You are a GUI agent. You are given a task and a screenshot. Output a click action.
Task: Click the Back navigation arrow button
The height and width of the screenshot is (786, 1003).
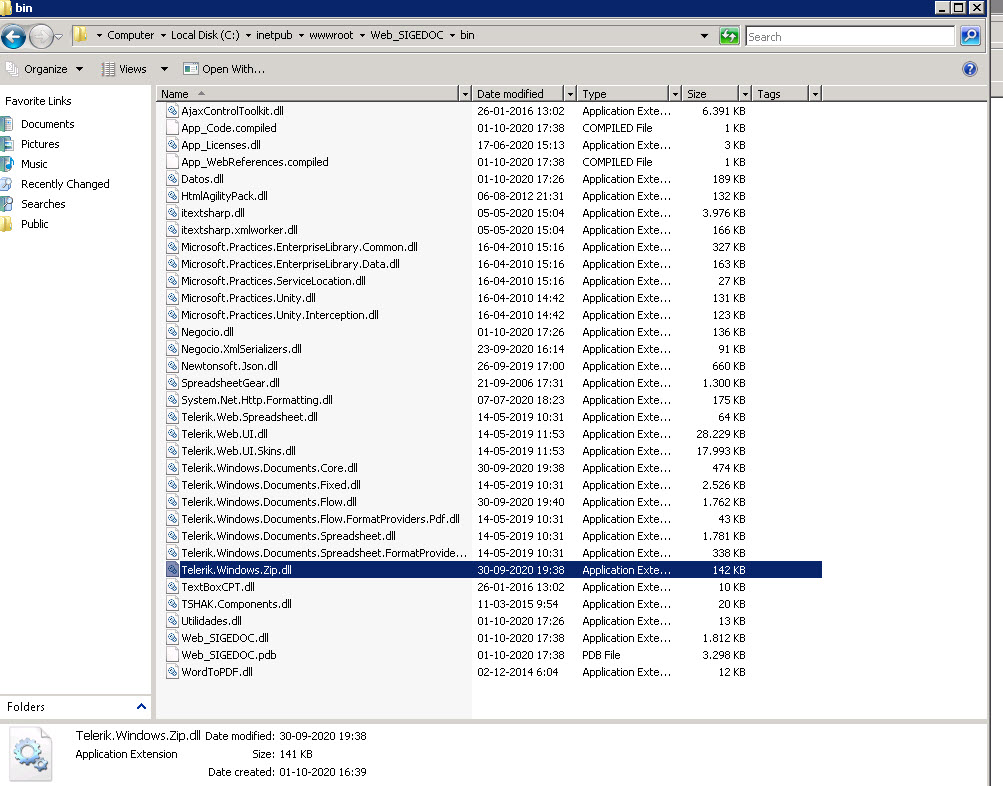[x=13, y=37]
